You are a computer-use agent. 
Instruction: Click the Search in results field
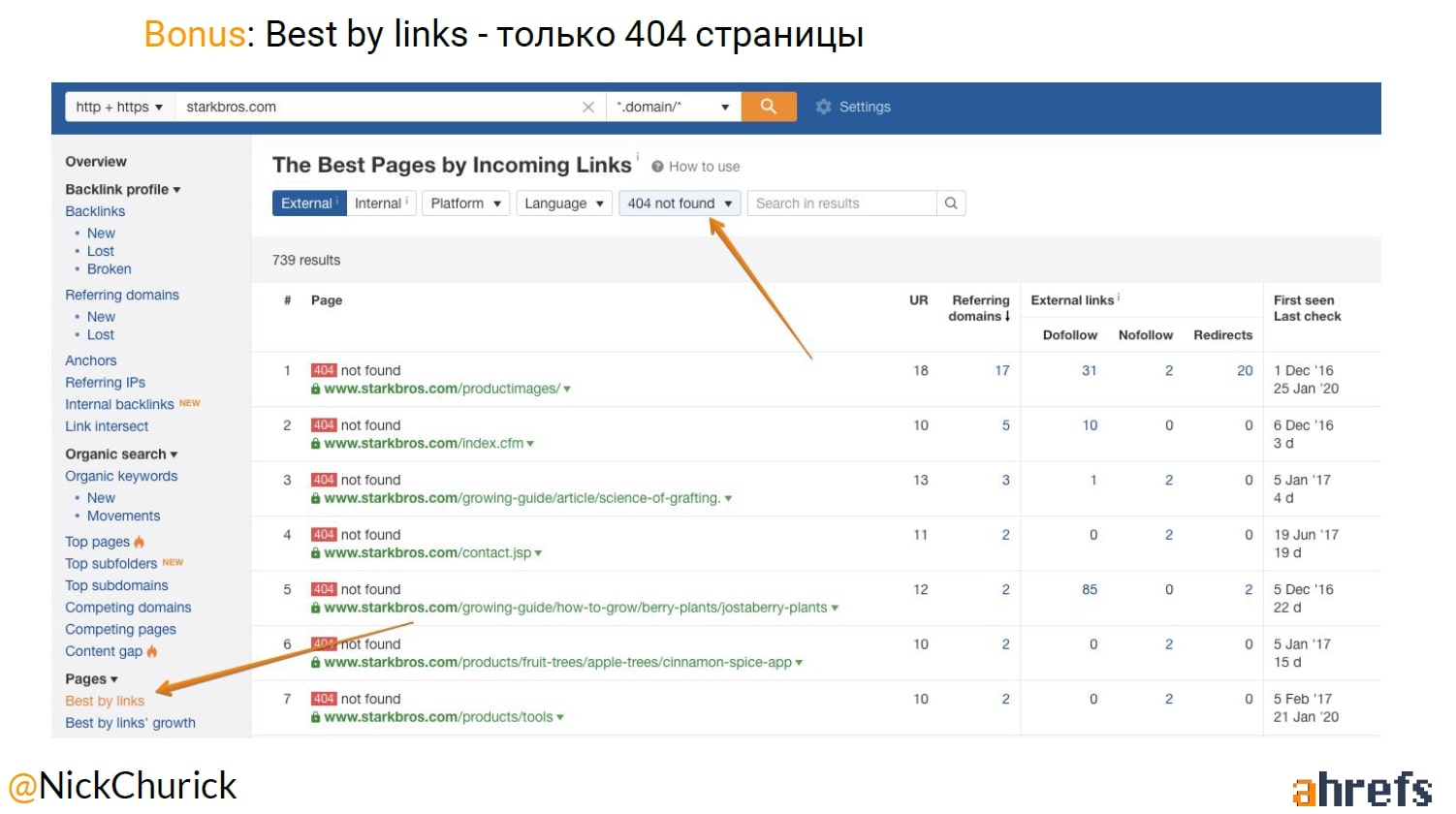pyautogui.click(x=841, y=203)
